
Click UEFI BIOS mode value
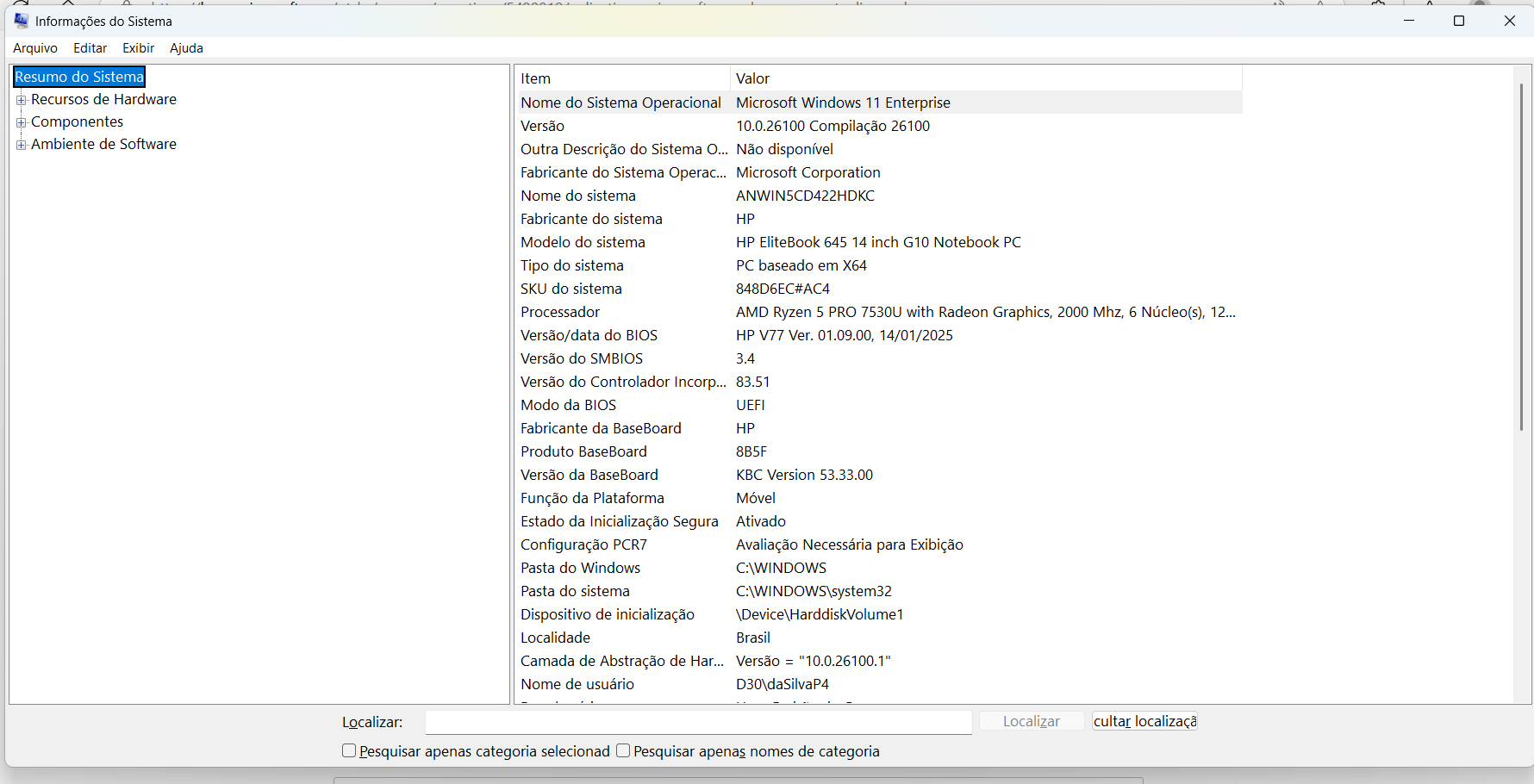pos(750,405)
